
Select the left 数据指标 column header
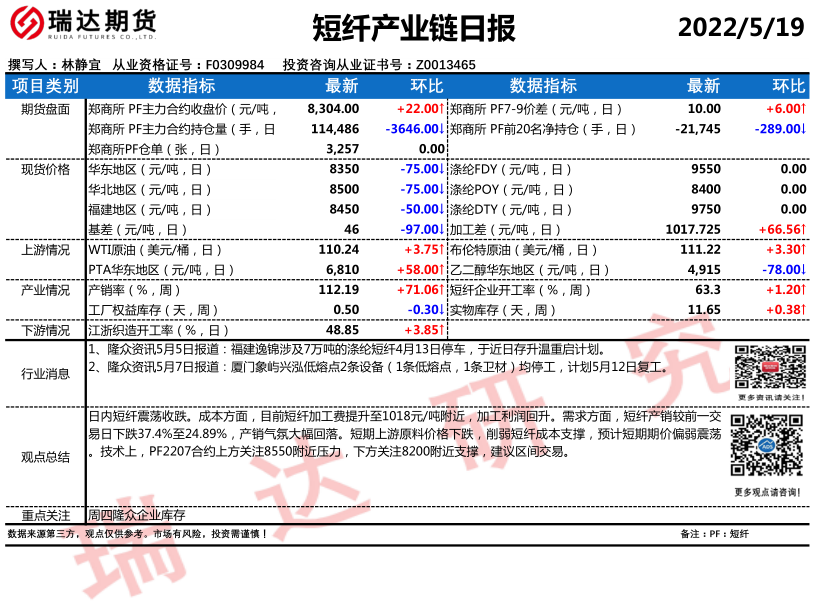pos(182,86)
